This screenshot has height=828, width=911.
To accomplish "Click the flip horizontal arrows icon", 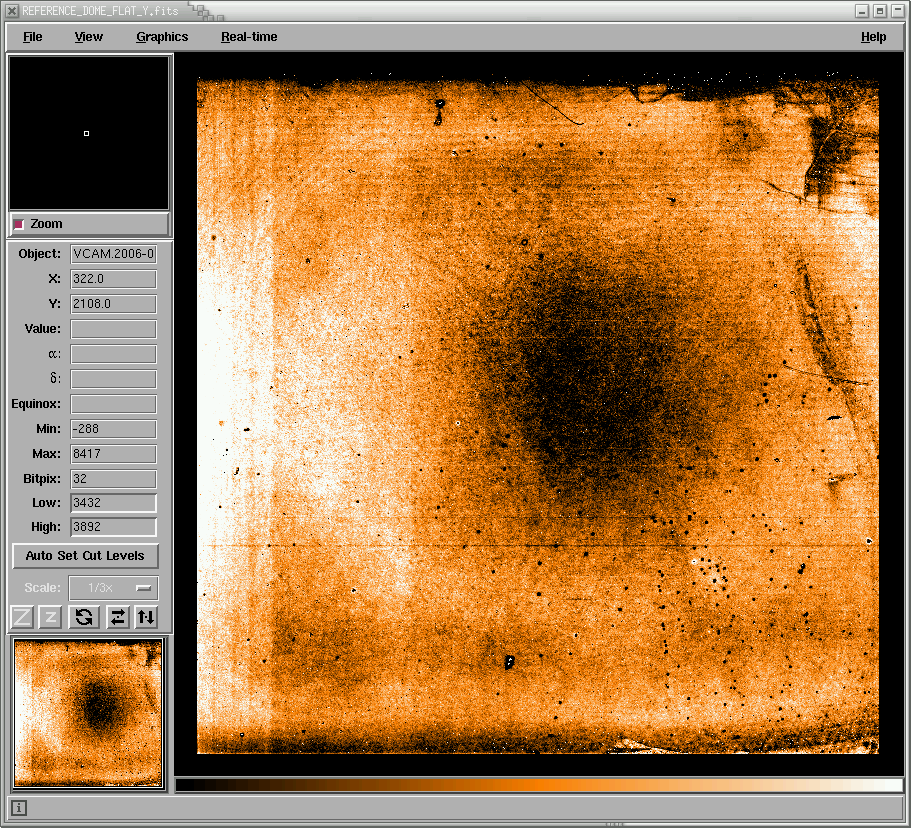I will coord(118,617).
